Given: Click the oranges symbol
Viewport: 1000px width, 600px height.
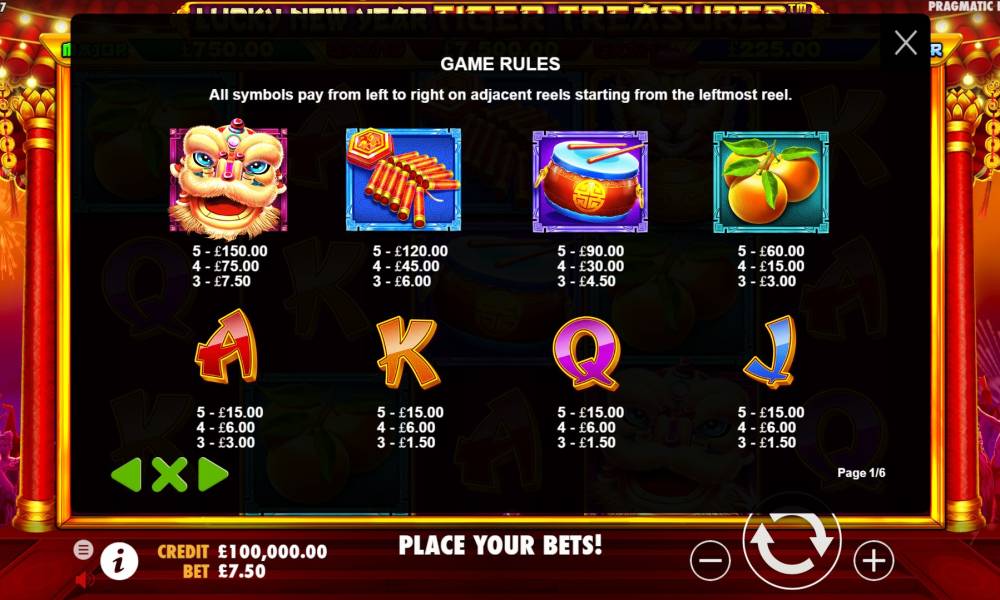Looking at the screenshot, I should [x=770, y=182].
